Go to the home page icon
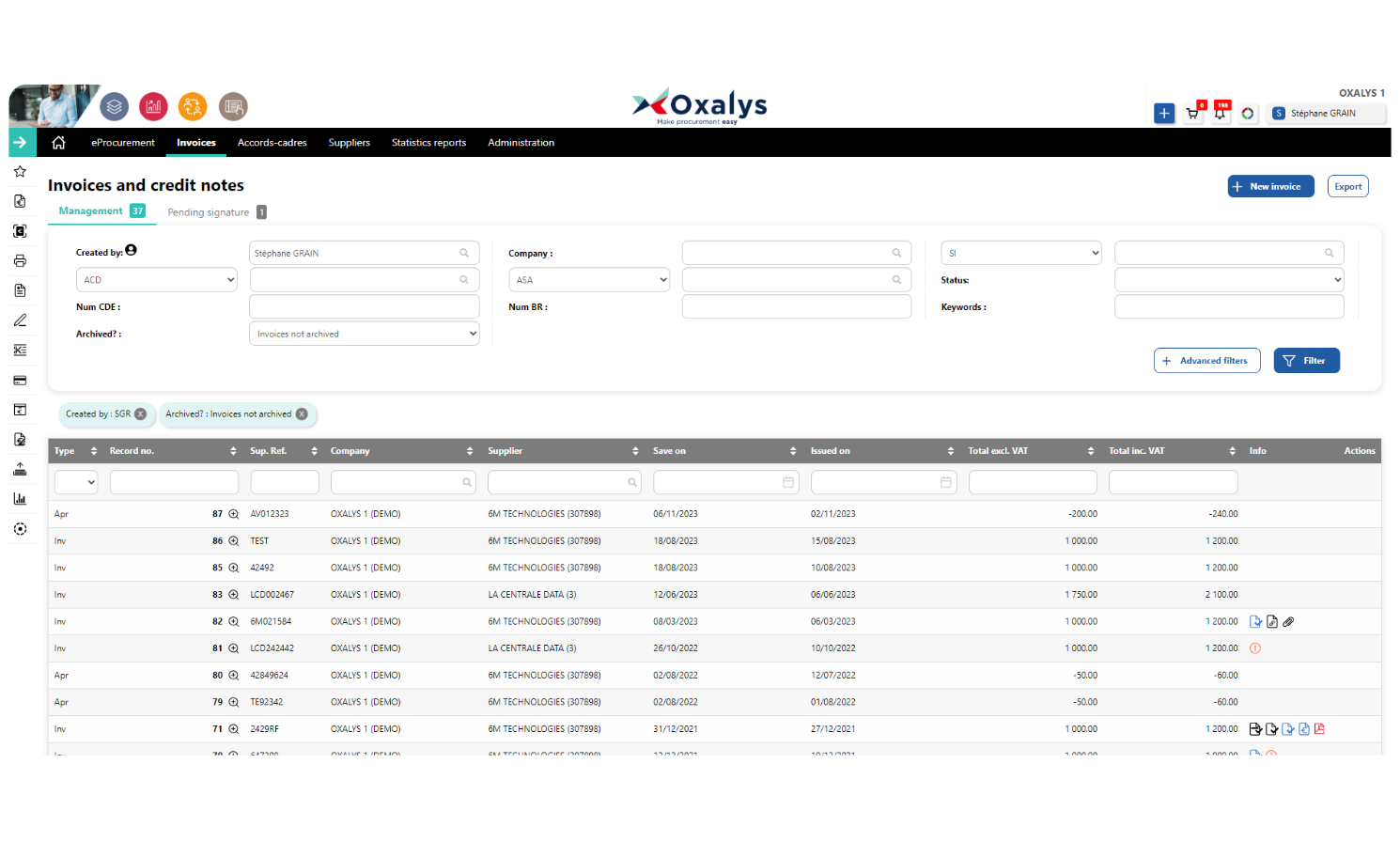The width and height of the screenshot is (1400, 842). (58, 142)
